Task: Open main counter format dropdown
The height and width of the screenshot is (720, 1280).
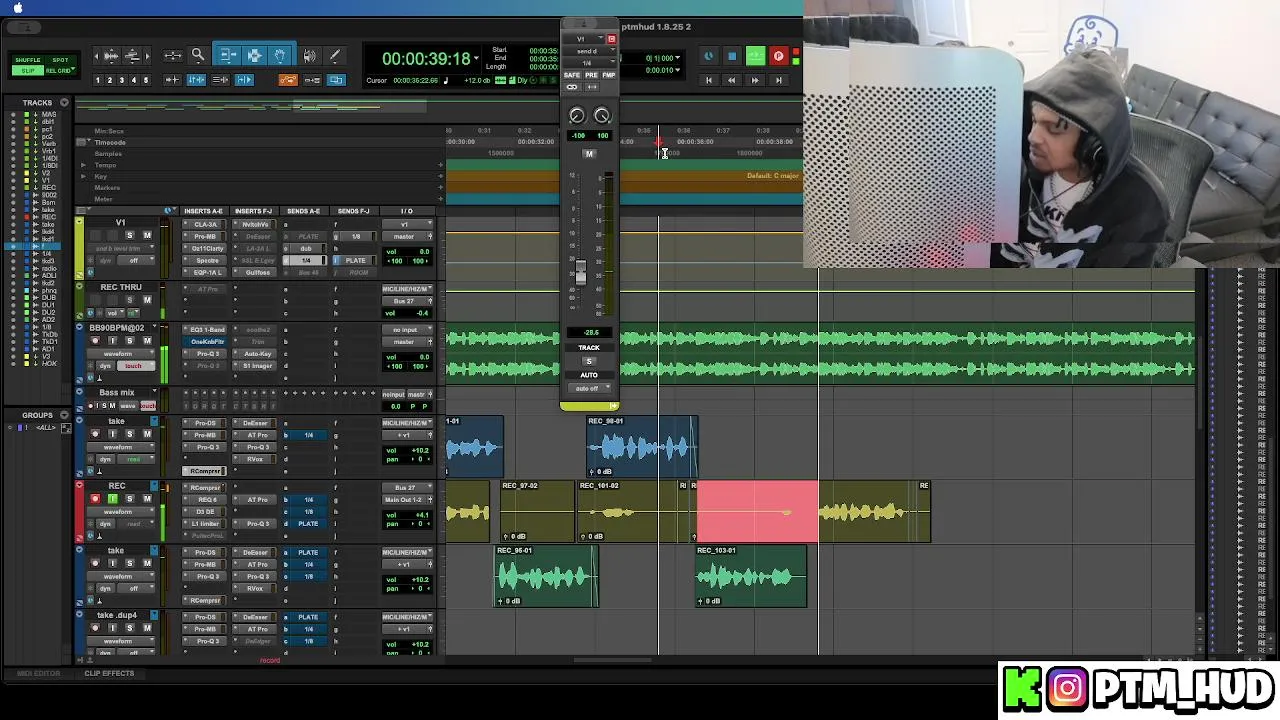Action: click(474, 59)
